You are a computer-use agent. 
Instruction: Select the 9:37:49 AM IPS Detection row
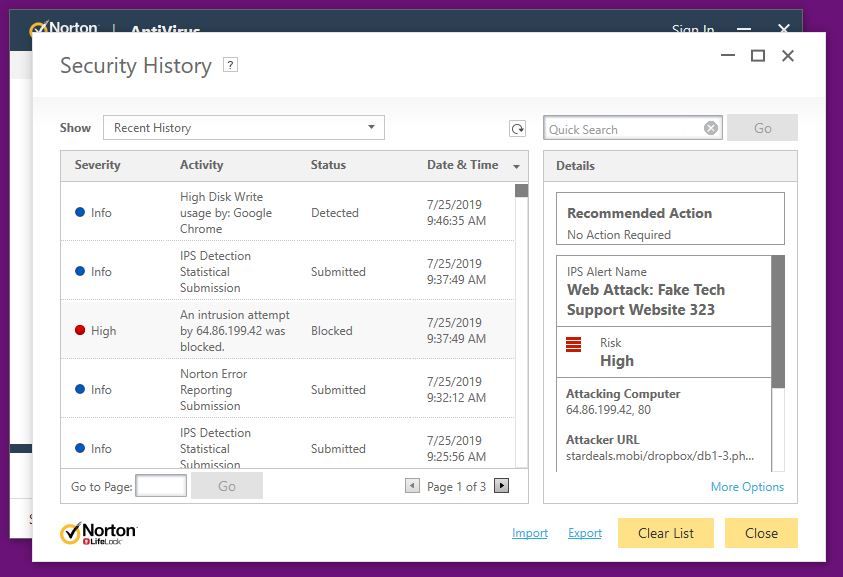click(x=288, y=271)
